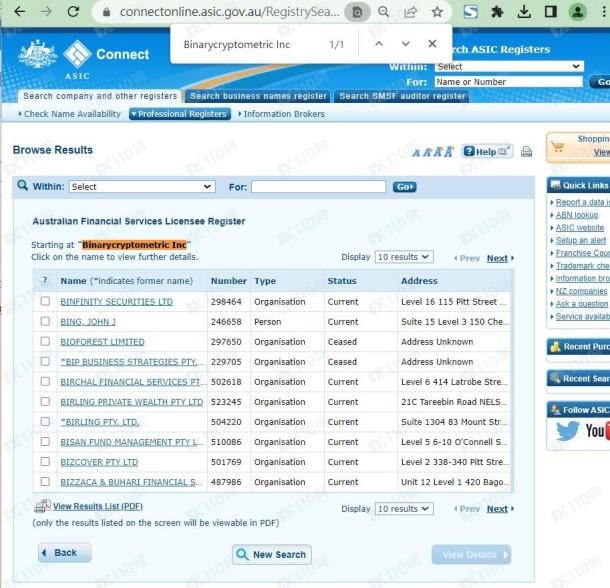This screenshot has width=610, height=588.
Task: Expand Professional Registers menu
Action: coord(180,114)
